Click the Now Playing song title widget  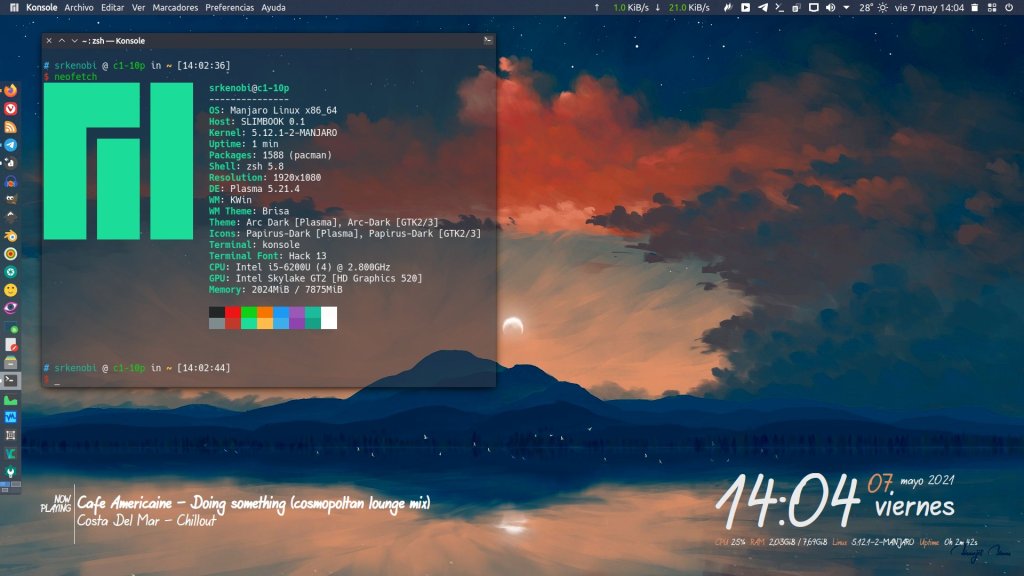tap(253, 504)
